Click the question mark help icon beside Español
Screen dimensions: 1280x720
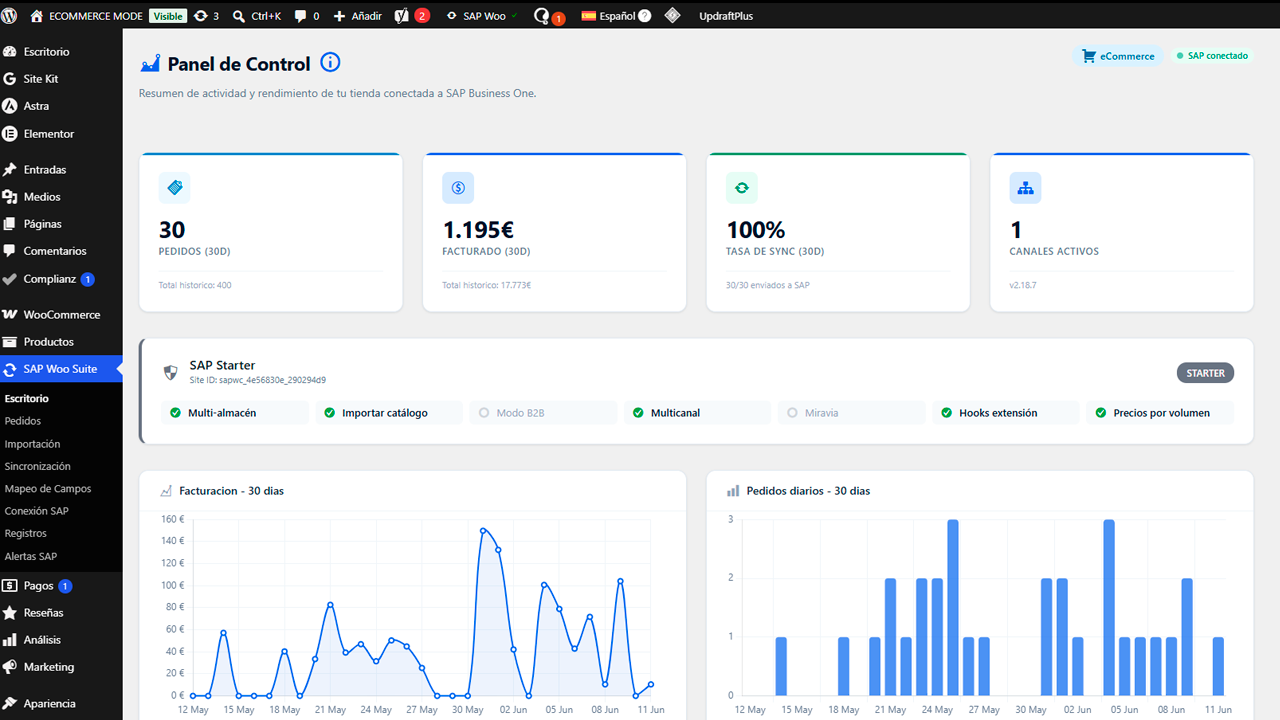coord(645,16)
